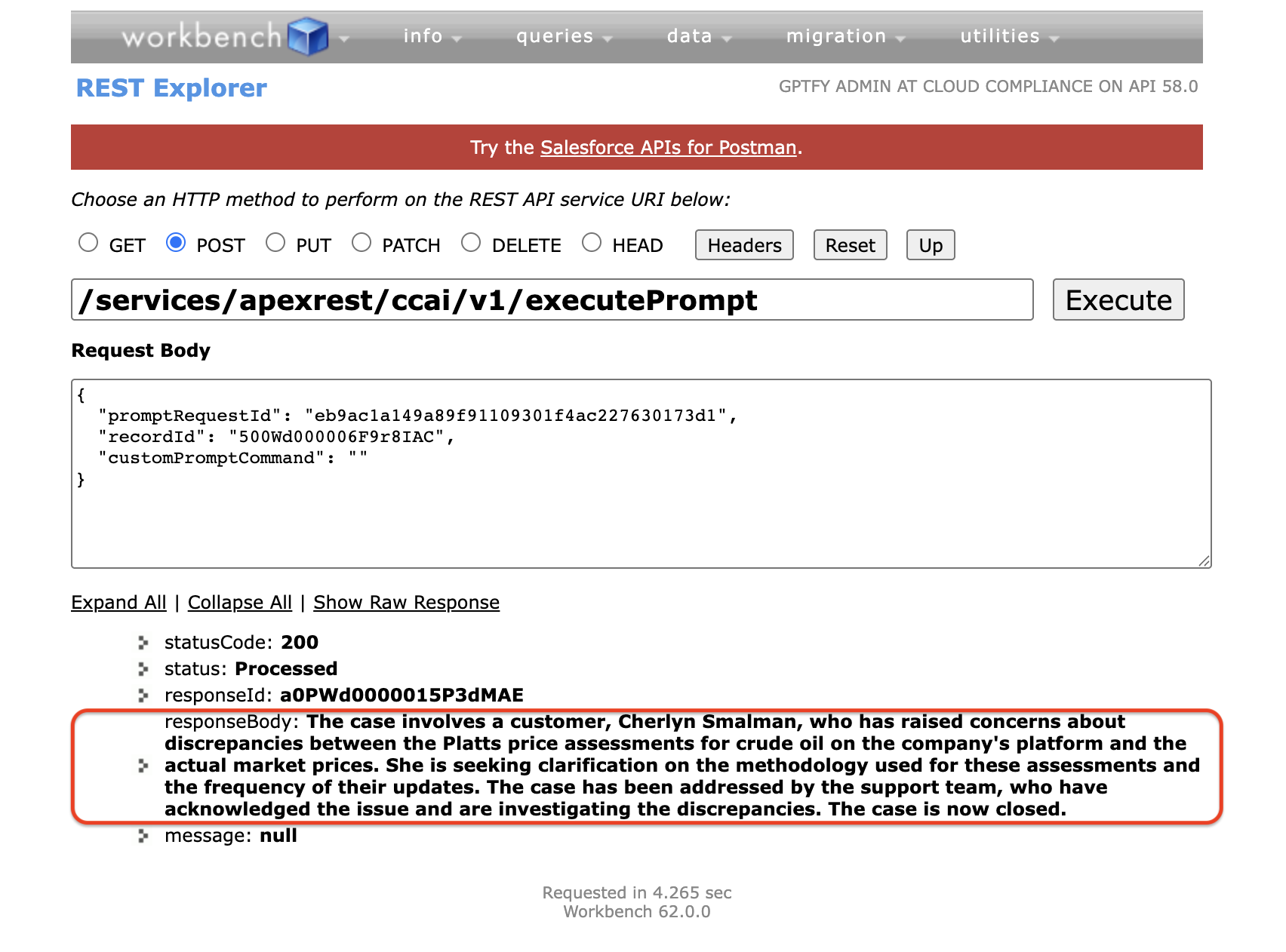This screenshot has width=1286, height=952.
Task: Click the Headers button
Action: (x=743, y=245)
